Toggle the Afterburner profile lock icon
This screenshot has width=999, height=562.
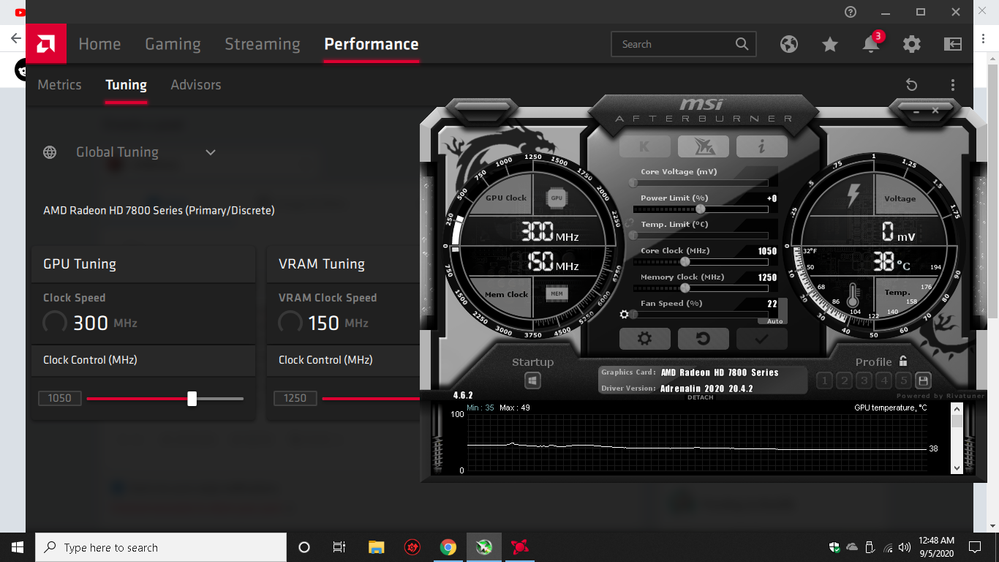pyautogui.click(x=903, y=361)
